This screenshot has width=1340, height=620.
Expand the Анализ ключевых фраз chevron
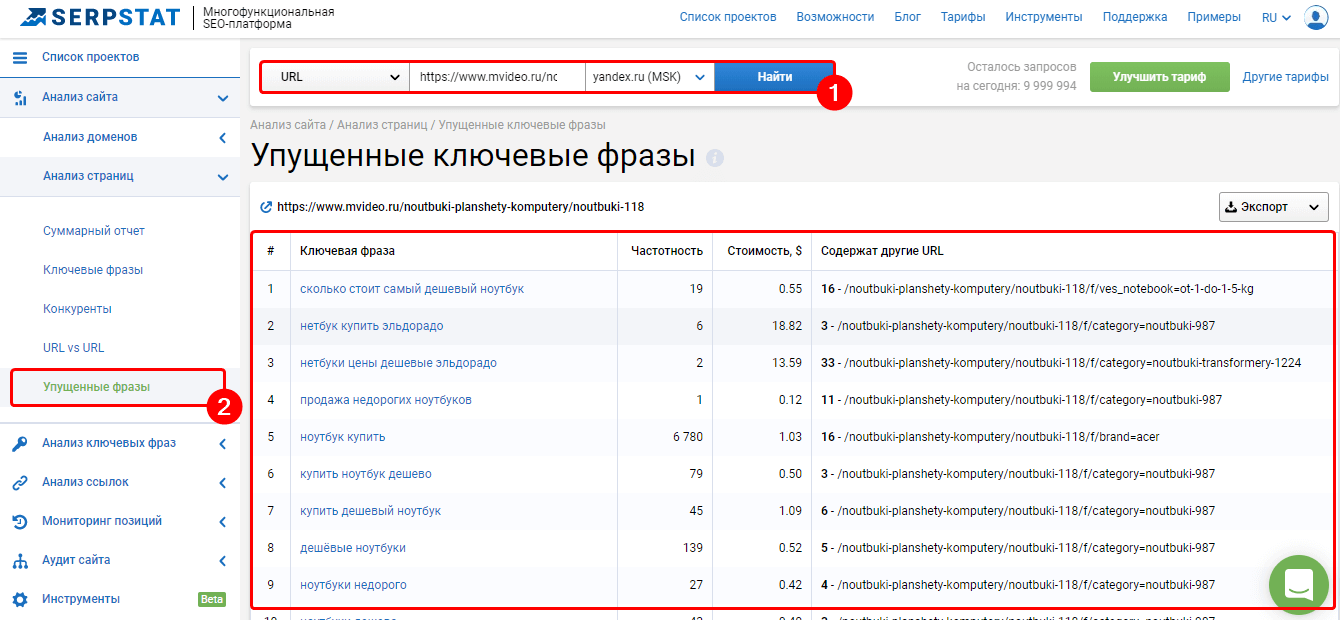pyautogui.click(x=223, y=444)
